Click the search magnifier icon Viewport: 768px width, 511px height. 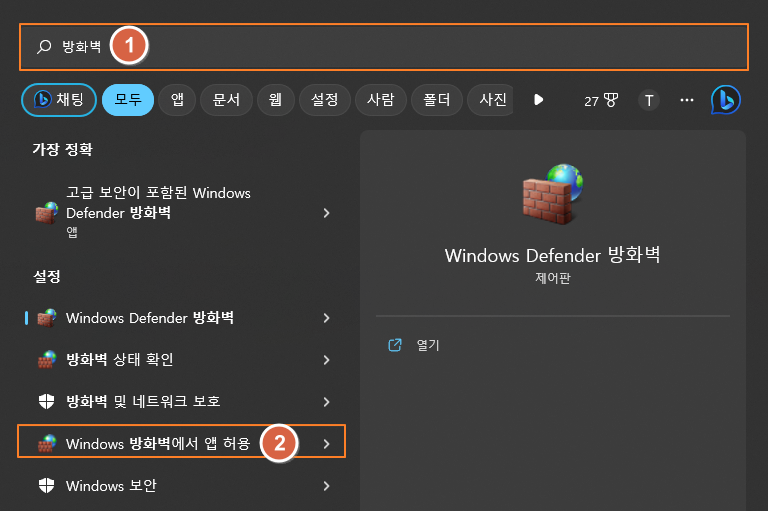(44, 47)
